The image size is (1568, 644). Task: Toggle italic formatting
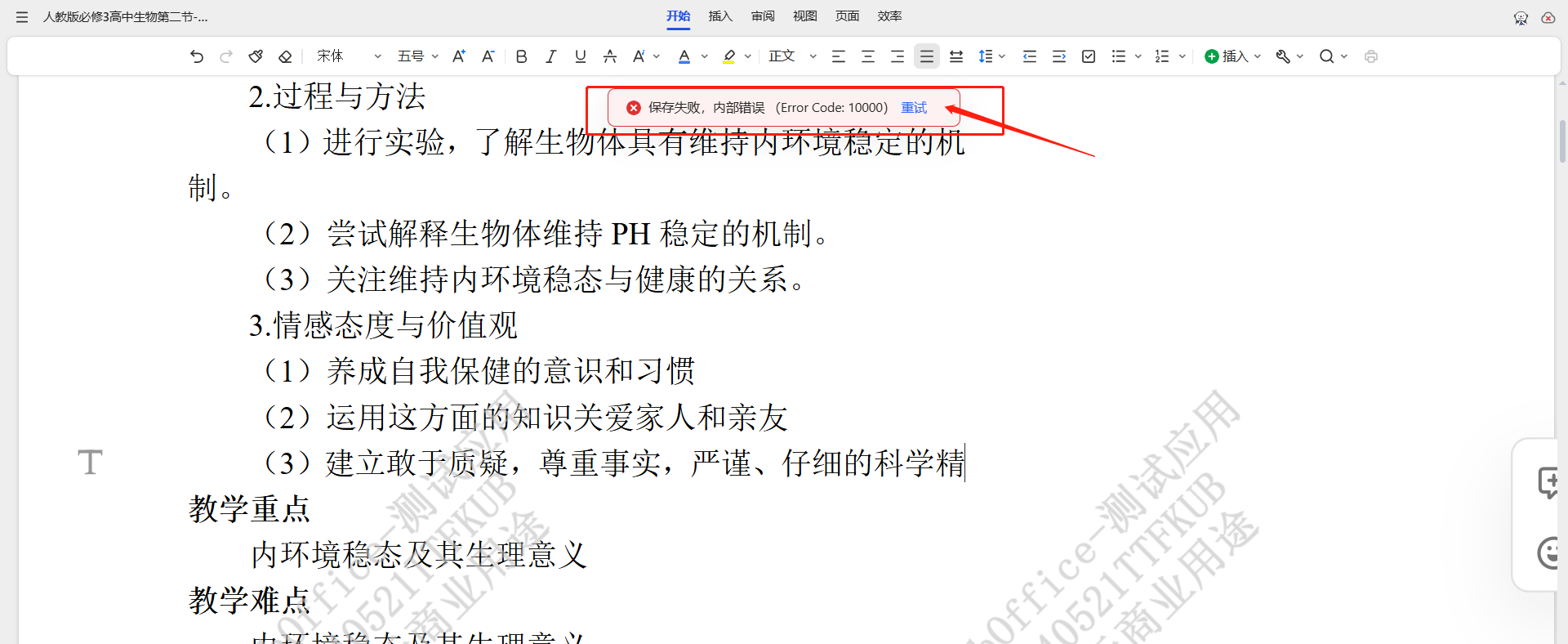coord(551,56)
